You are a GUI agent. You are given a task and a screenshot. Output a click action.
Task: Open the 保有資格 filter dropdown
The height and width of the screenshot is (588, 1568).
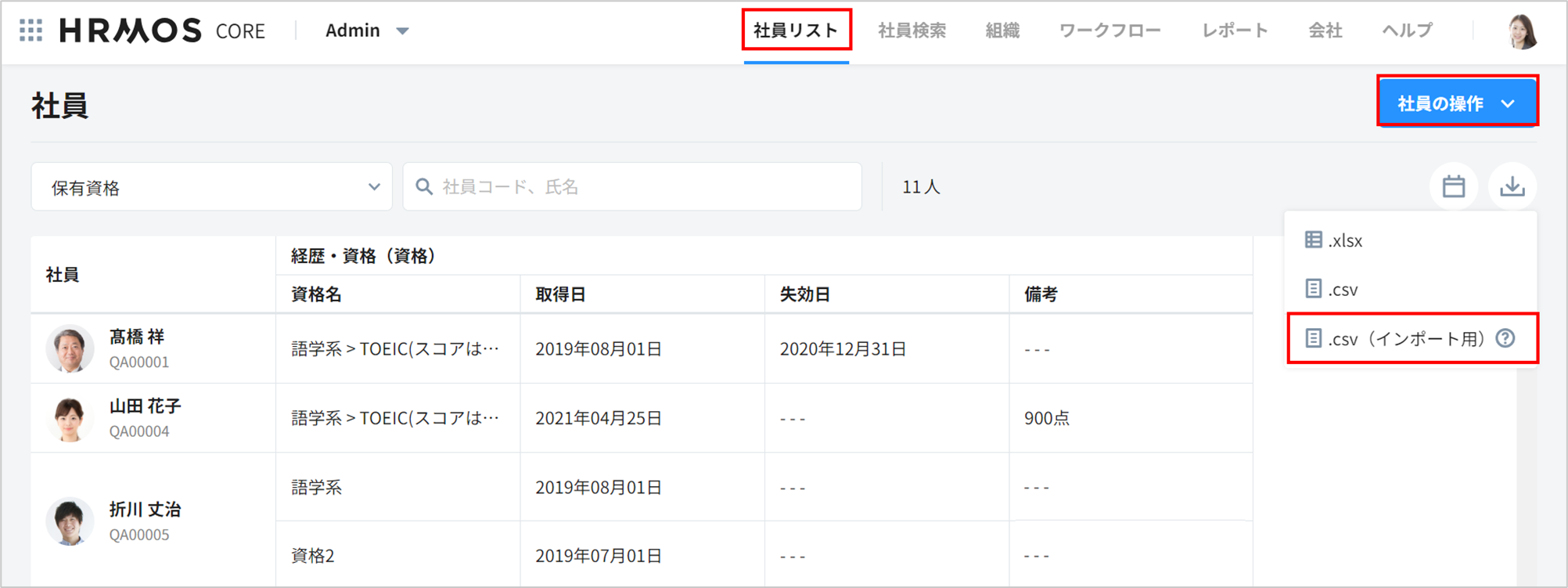point(211,187)
